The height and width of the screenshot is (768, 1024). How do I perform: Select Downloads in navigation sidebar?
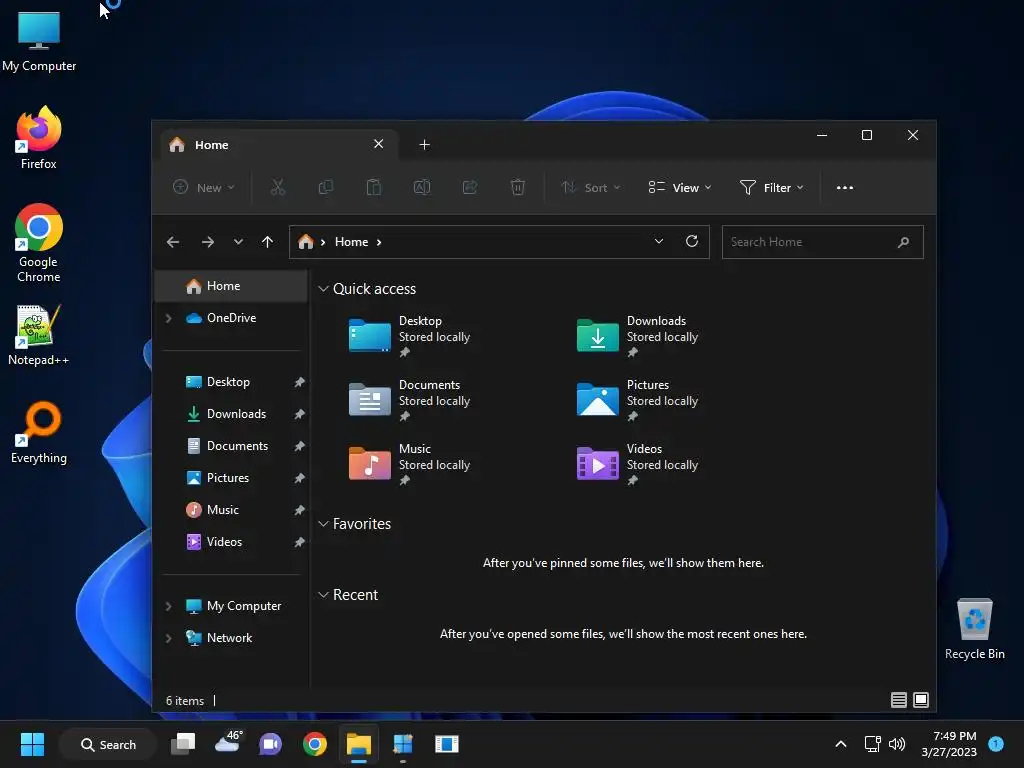click(x=231, y=414)
